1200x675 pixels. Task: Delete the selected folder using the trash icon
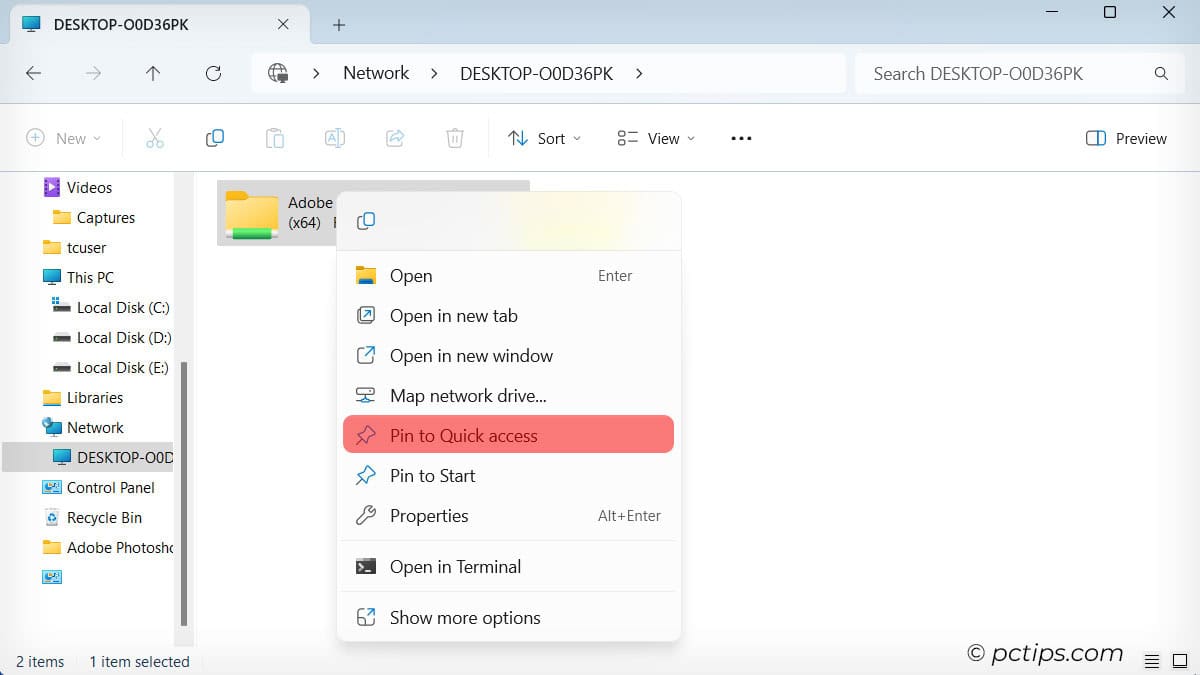coord(455,138)
